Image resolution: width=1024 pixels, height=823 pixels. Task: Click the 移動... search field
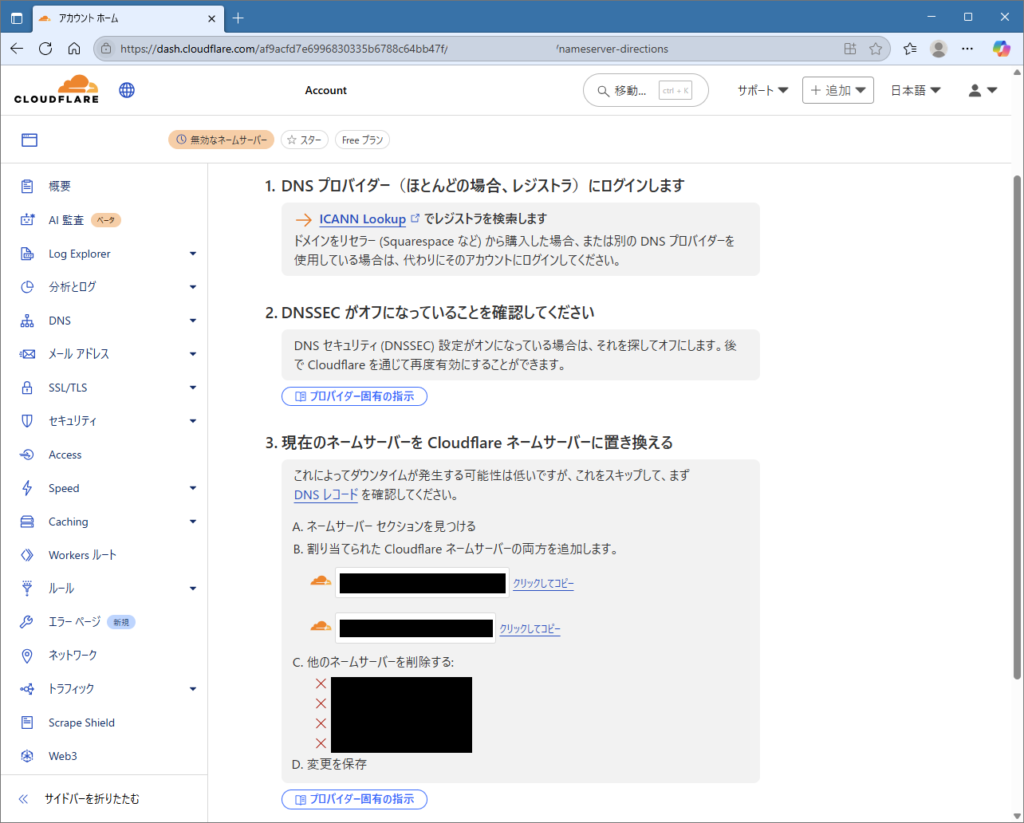(645, 90)
